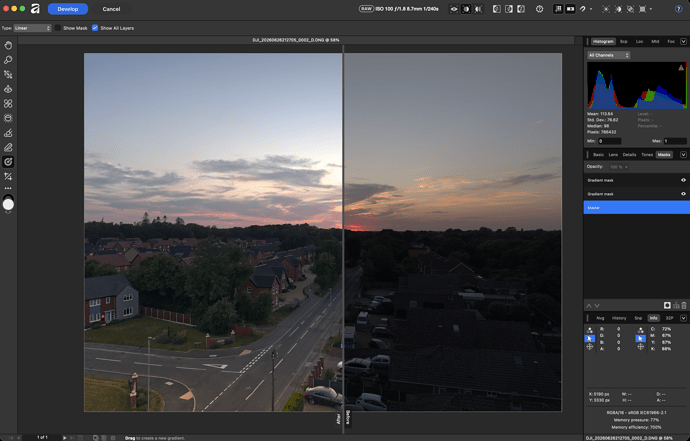Image resolution: width=690 pixels, height=441 pixels.
Task: Open the All Channels dropdown
Action: point(609,55)
